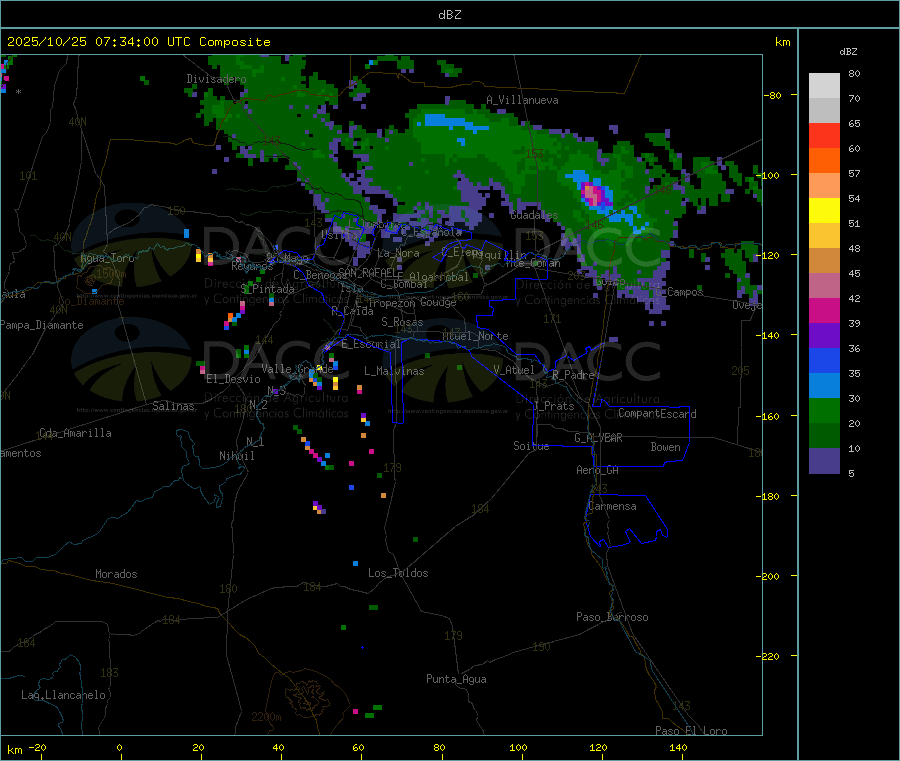The height and width of the screenshot is (761, 900).
Task: Click the Agua_Toro location label
Action: coord(107,258)
